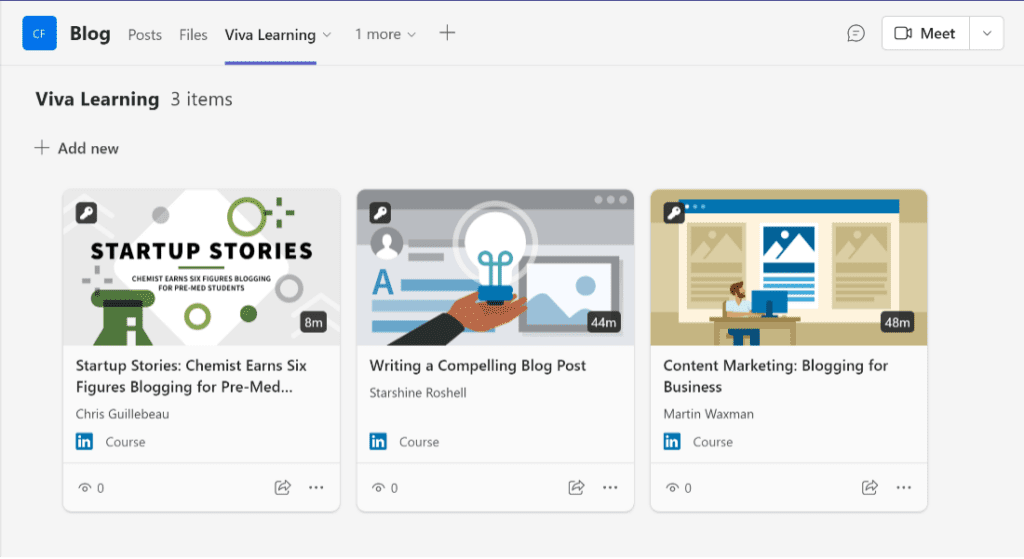Viewport: 1024px width, 559px height.
Task: Click the 48m duration badge
Action: click(x=897, y=322)
